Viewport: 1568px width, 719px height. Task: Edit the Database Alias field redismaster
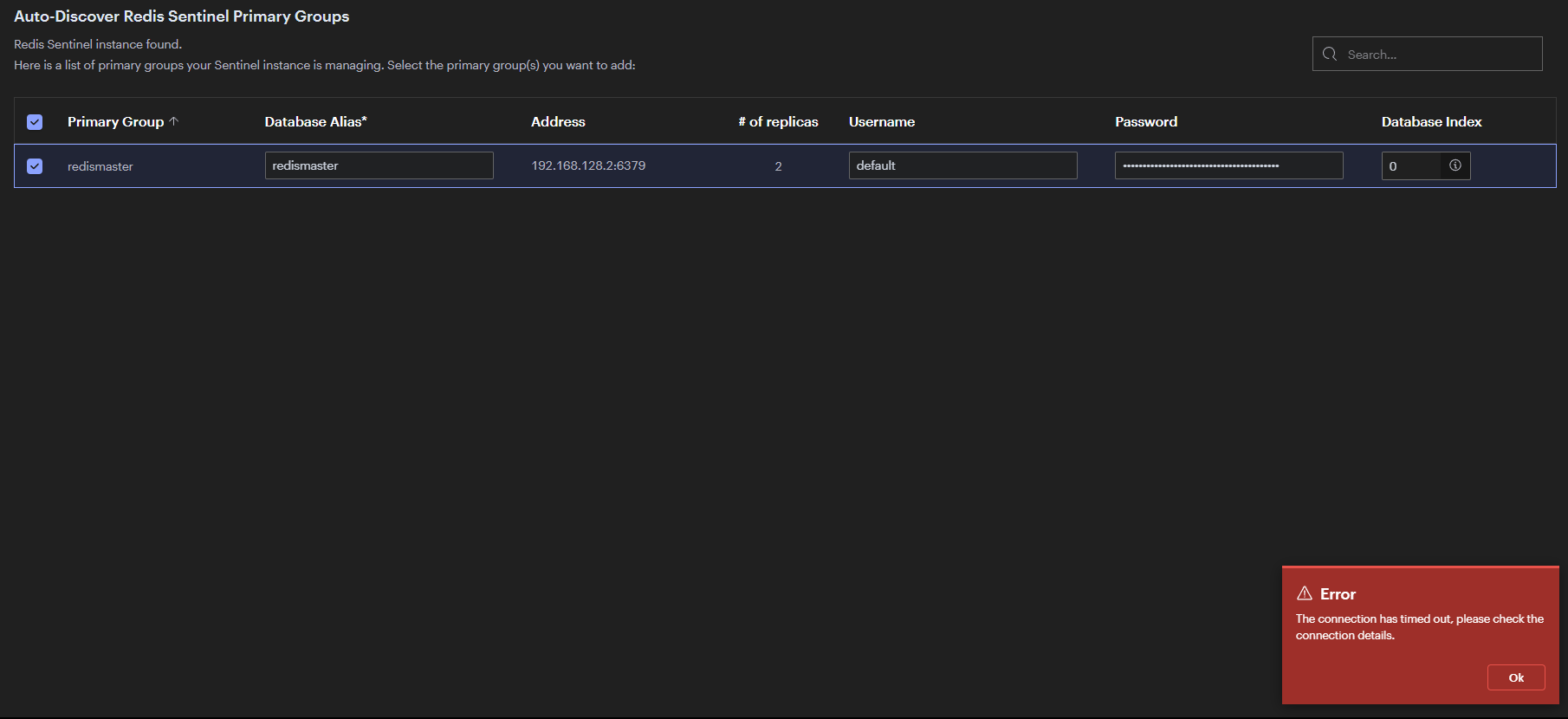coord(379,165)
